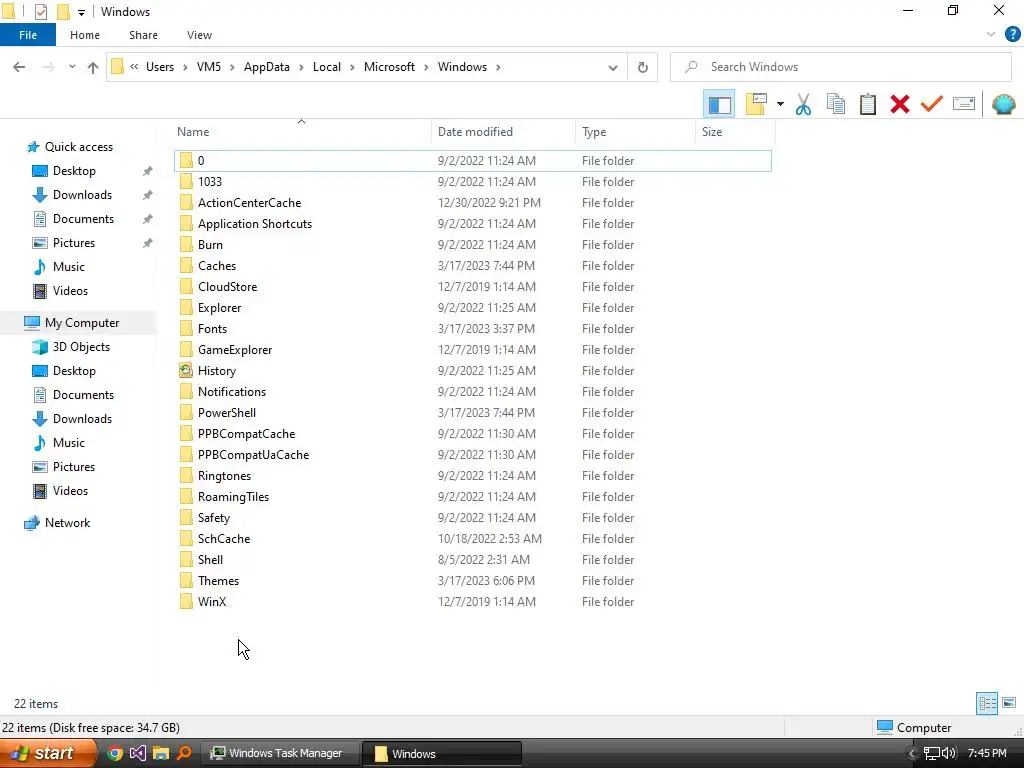The height and width of the screenshot is (768, 1024).
Task: Go up one folder level
Action: pos(93,67)
